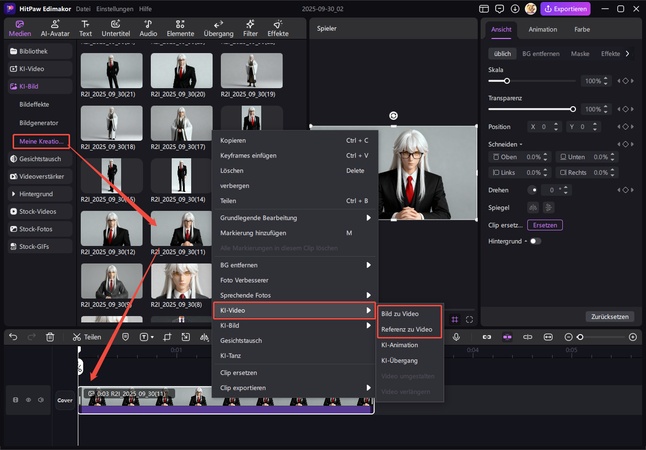The image size is (646, 450).
Task: Toggle the timeline track mute speaker icon
Action: click(x=41, y=400)
